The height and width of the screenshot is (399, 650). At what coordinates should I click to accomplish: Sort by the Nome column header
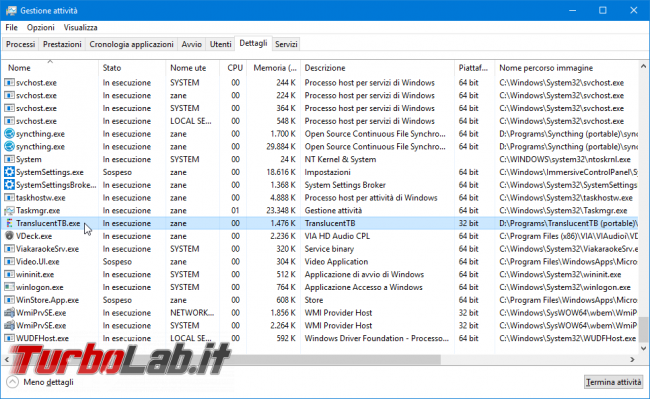pyautogui.click(x=50, y=68)
